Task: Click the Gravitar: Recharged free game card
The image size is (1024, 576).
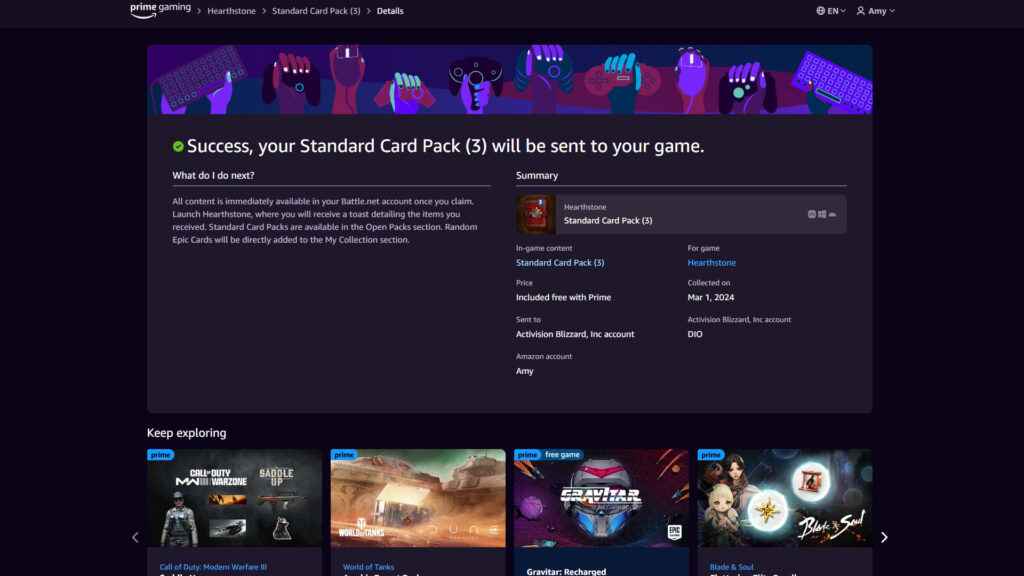Action: point(601,498)
